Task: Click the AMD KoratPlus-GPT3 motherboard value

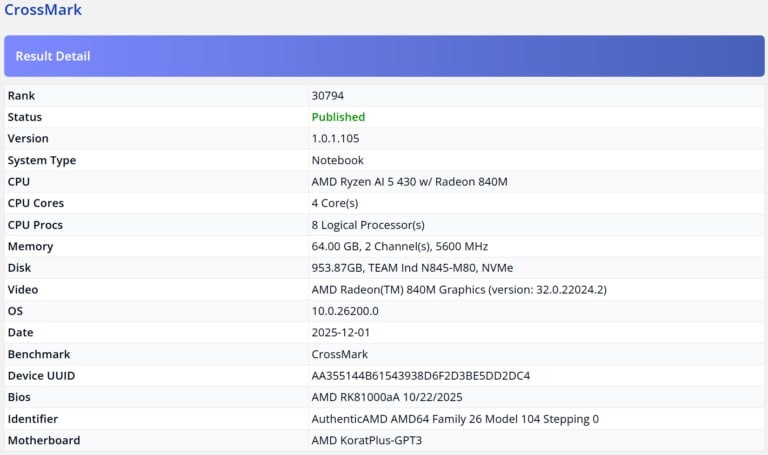Action: tap(366, 440)
